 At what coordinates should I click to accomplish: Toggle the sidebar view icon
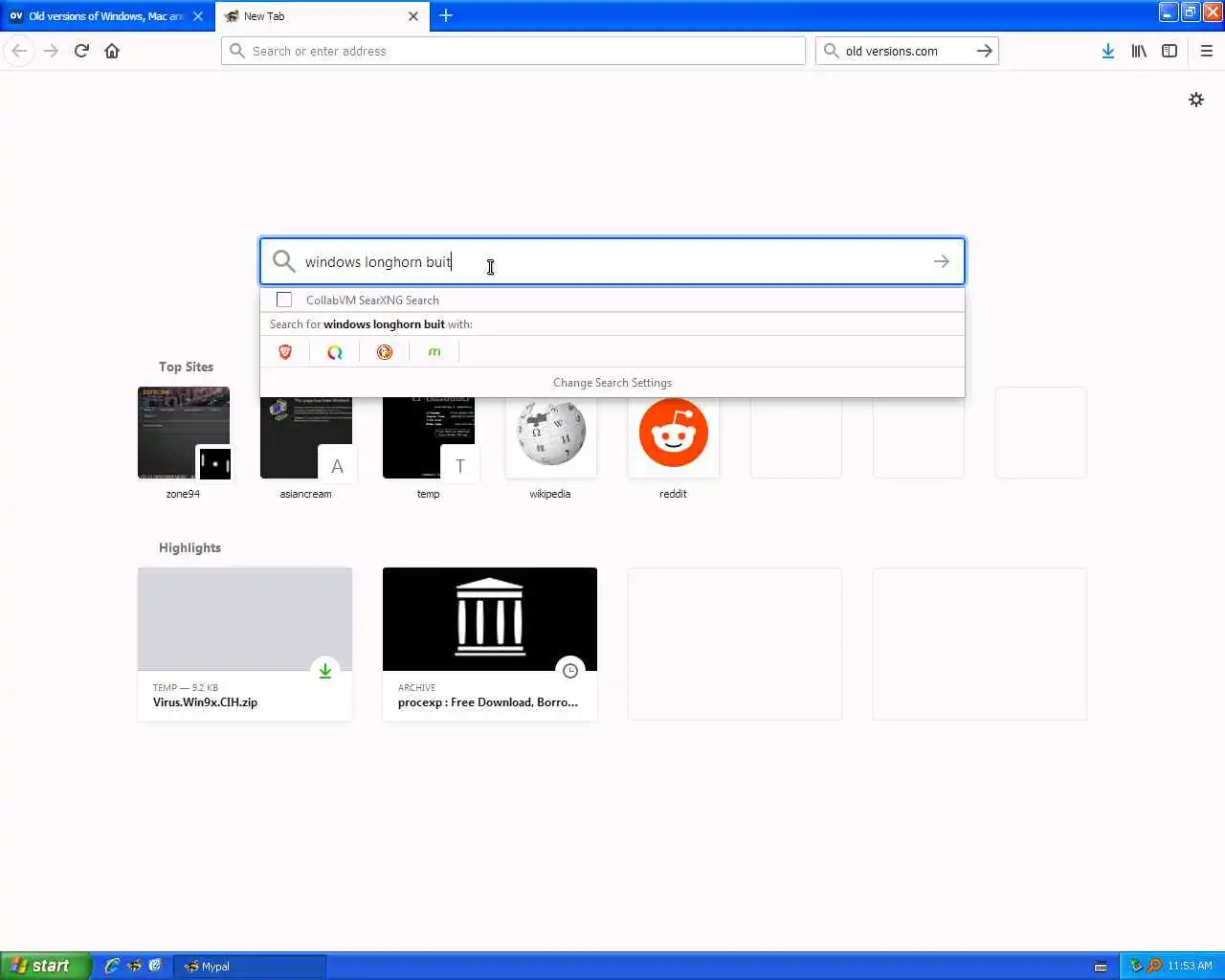pyautogui.click(x=1169, y=51)
